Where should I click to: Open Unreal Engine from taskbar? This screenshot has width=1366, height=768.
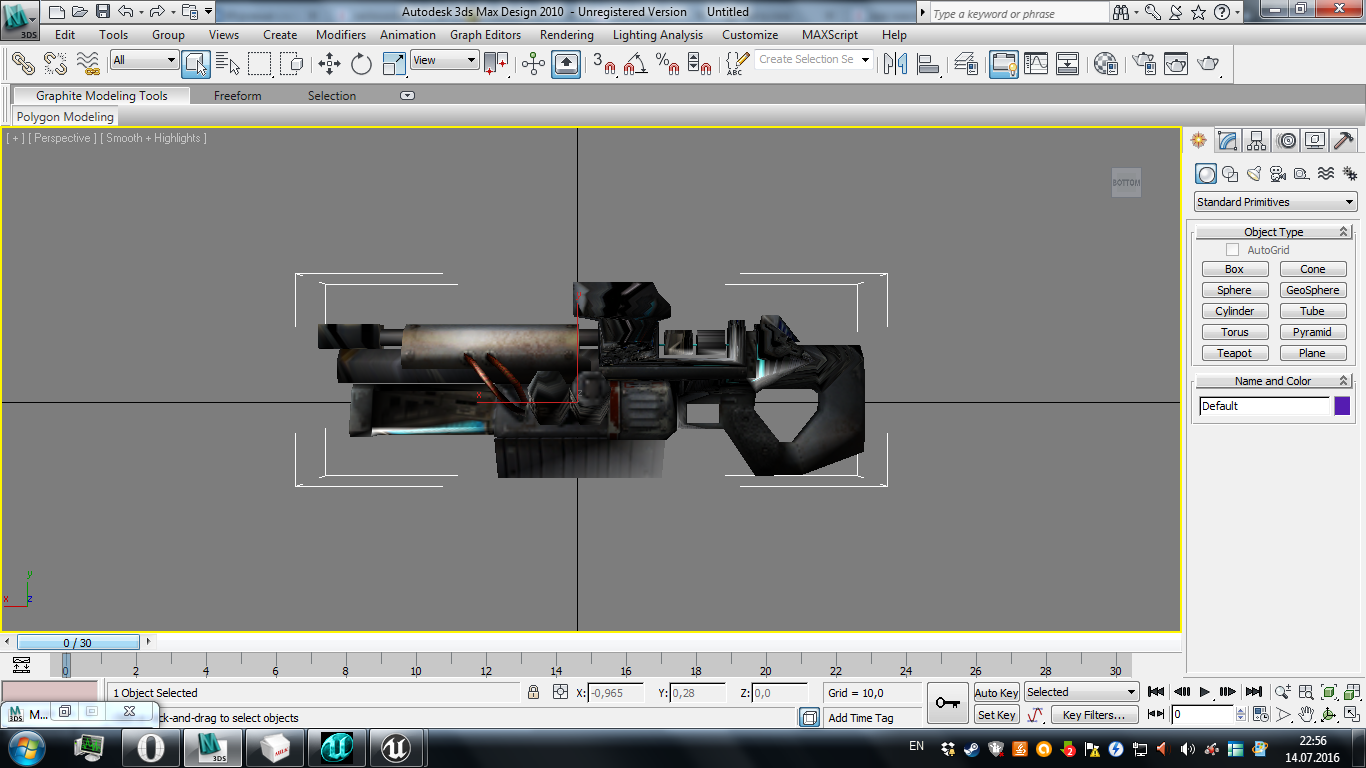[398, 747]
